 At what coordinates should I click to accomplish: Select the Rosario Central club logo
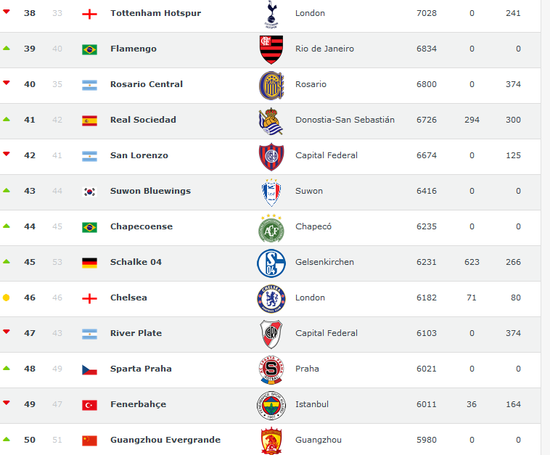[271, 85]
